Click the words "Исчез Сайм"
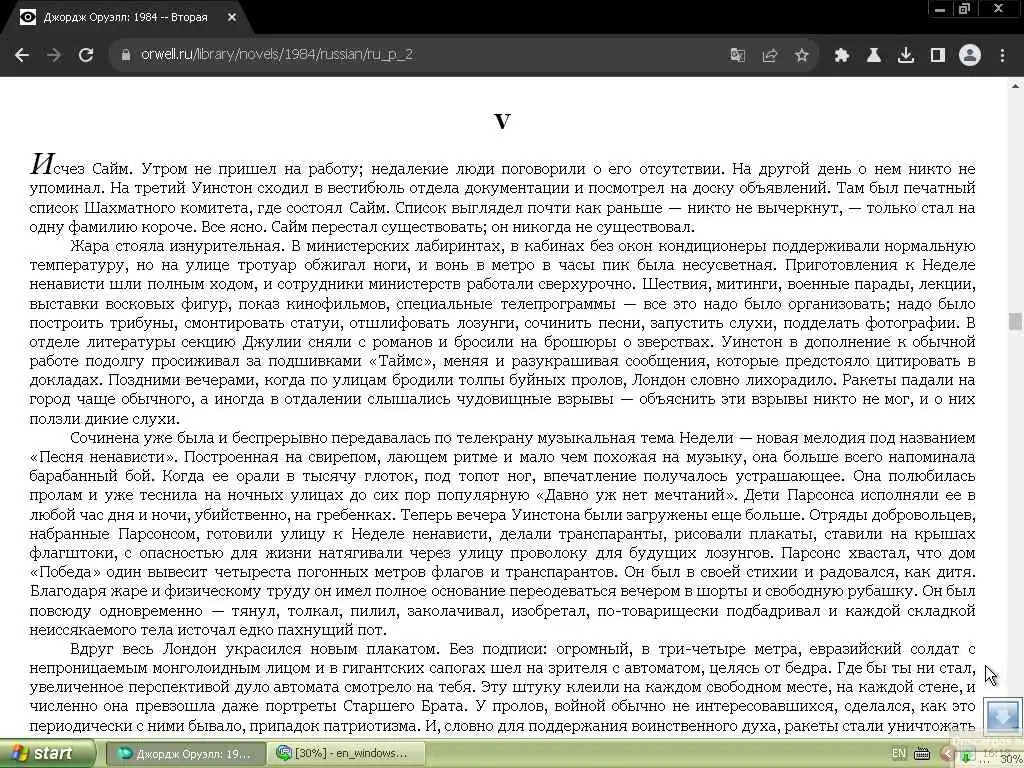The height and width of the screenshot is (768, 1024). coord(81,166)
